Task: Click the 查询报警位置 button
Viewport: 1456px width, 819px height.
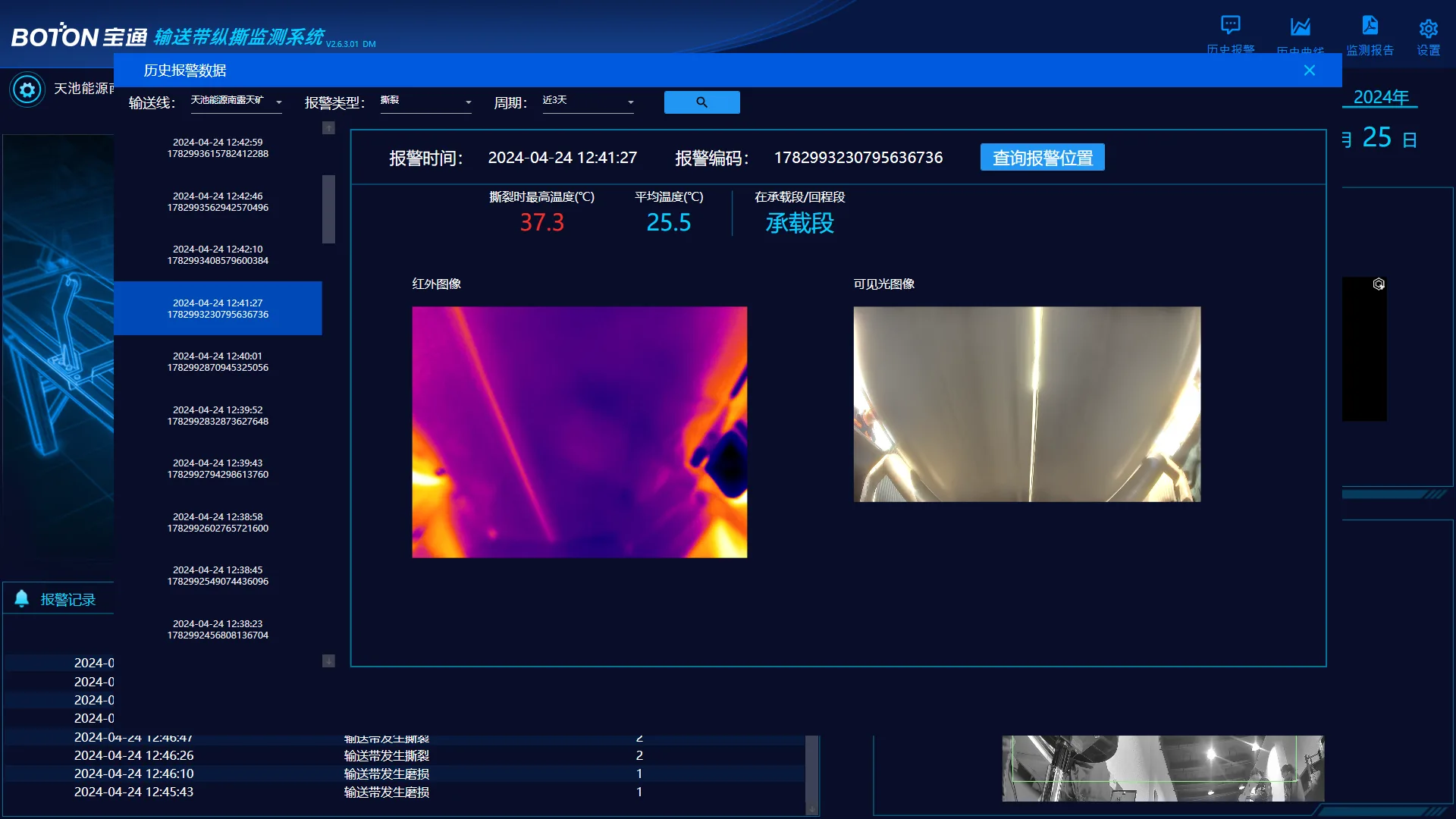Action: click(x=1042, y=158)
